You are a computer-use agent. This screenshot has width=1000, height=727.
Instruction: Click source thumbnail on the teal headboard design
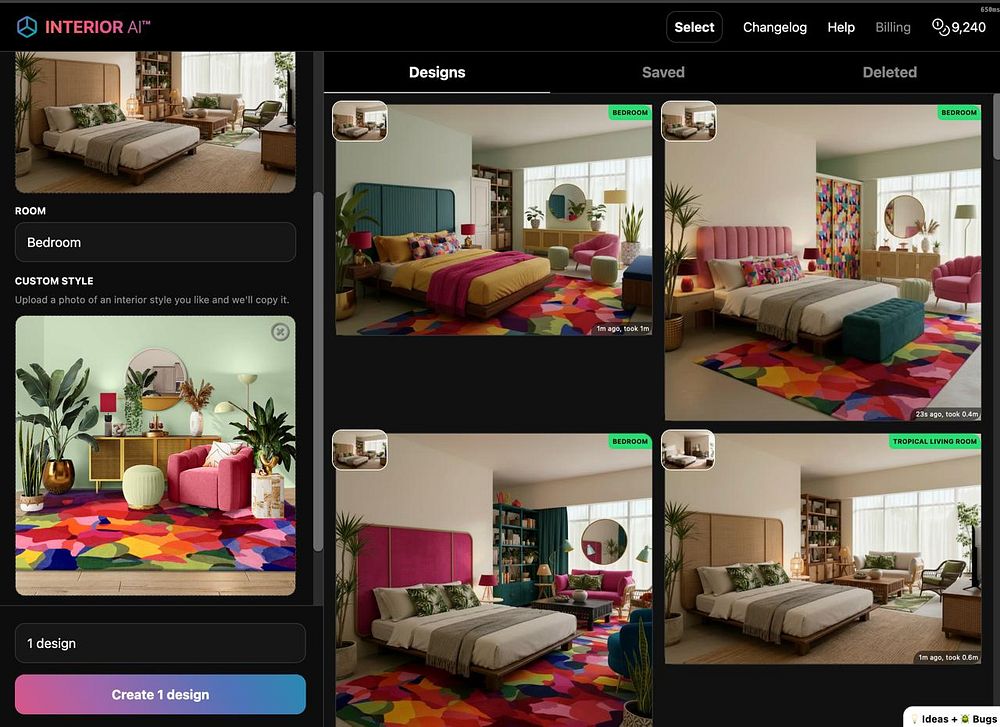click(x=360, y=121)
